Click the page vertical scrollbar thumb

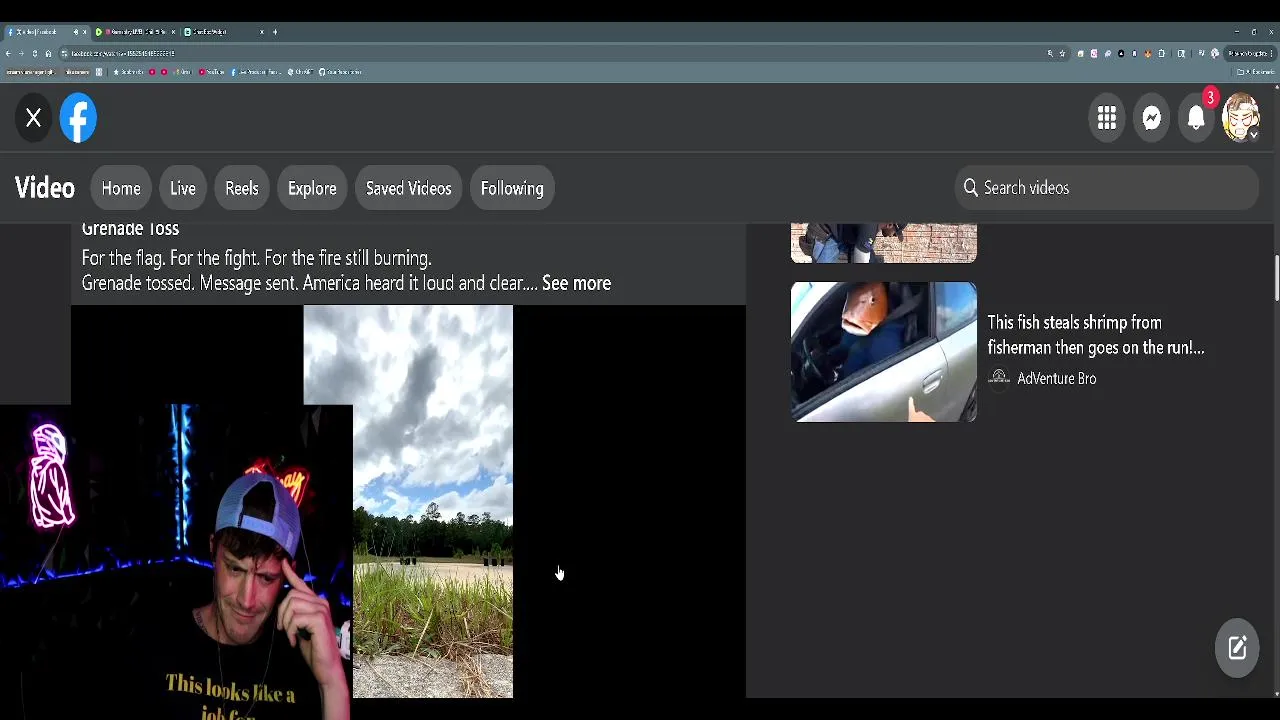point(1276,278)
